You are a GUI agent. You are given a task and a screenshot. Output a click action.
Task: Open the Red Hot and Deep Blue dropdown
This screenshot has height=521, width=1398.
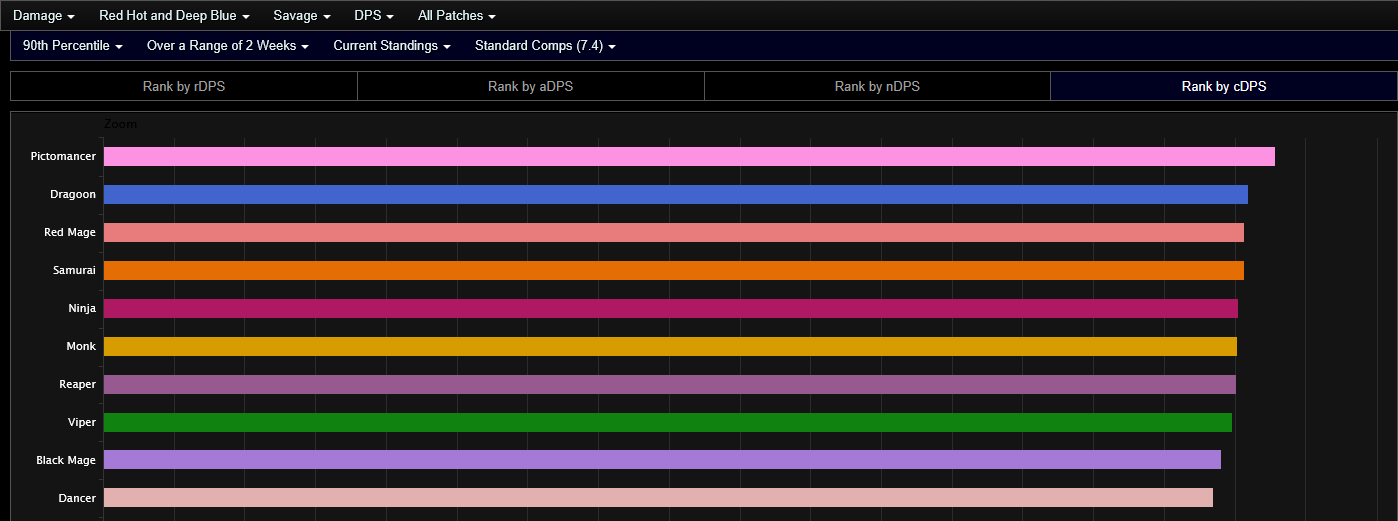pyautogui.click(x=174, y=16)
